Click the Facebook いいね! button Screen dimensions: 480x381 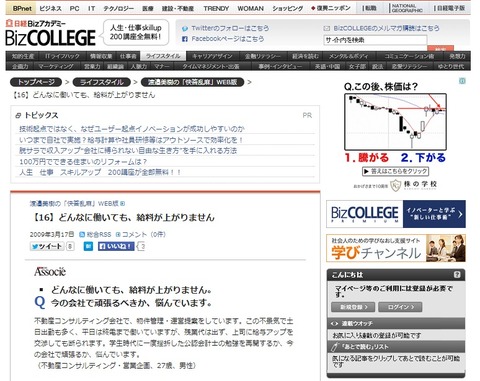(x=116, y=247)
